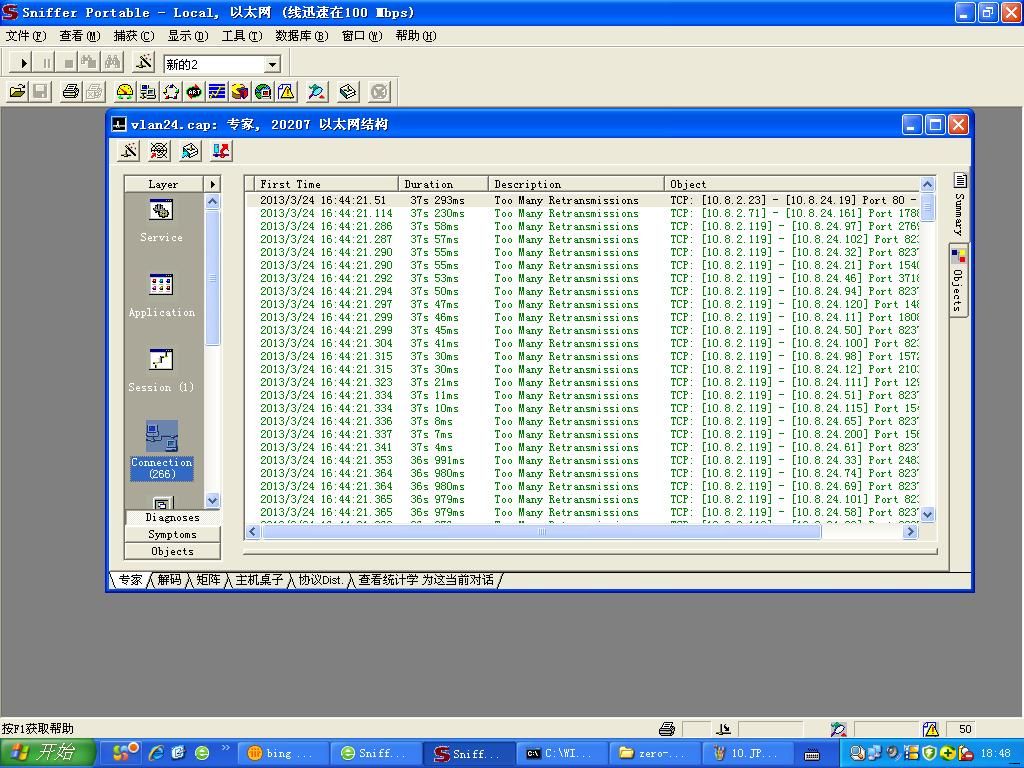Image resolution: width=1024 pixels, height=768 pixels.
Task: Click the Host Table toolbar icon
Action: coord(150,91)
